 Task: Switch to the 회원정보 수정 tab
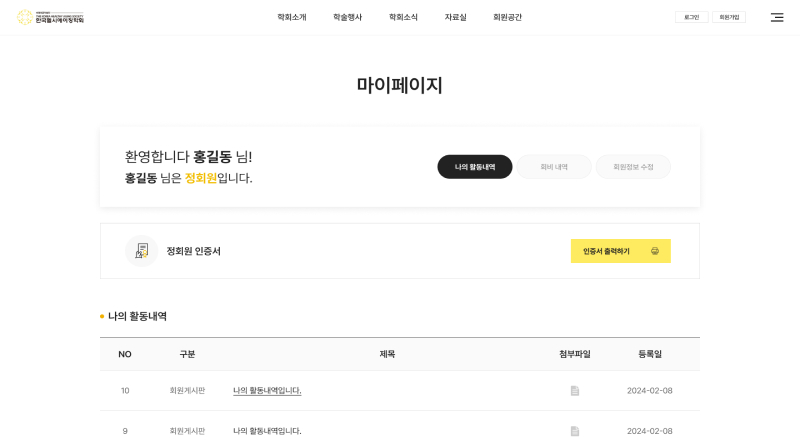click(633, 167)
